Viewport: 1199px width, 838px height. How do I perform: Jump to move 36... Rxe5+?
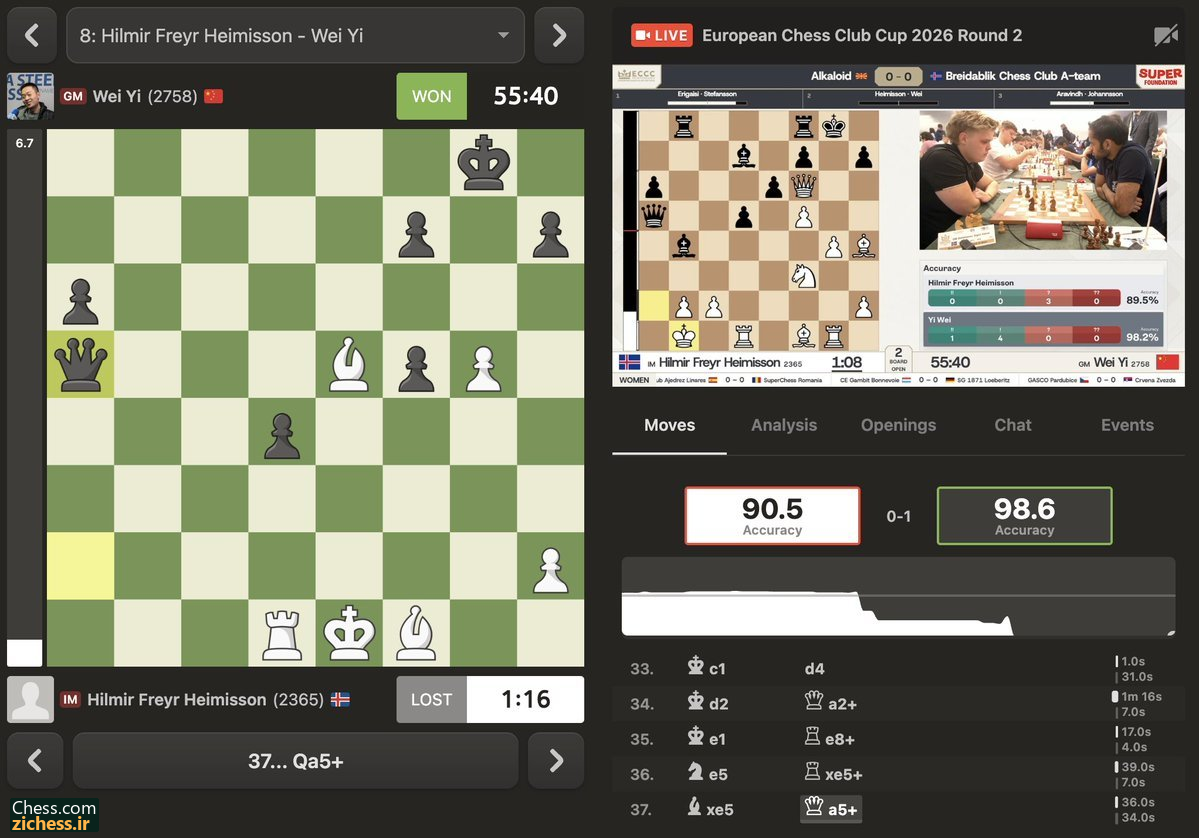[x=833, y=774]
